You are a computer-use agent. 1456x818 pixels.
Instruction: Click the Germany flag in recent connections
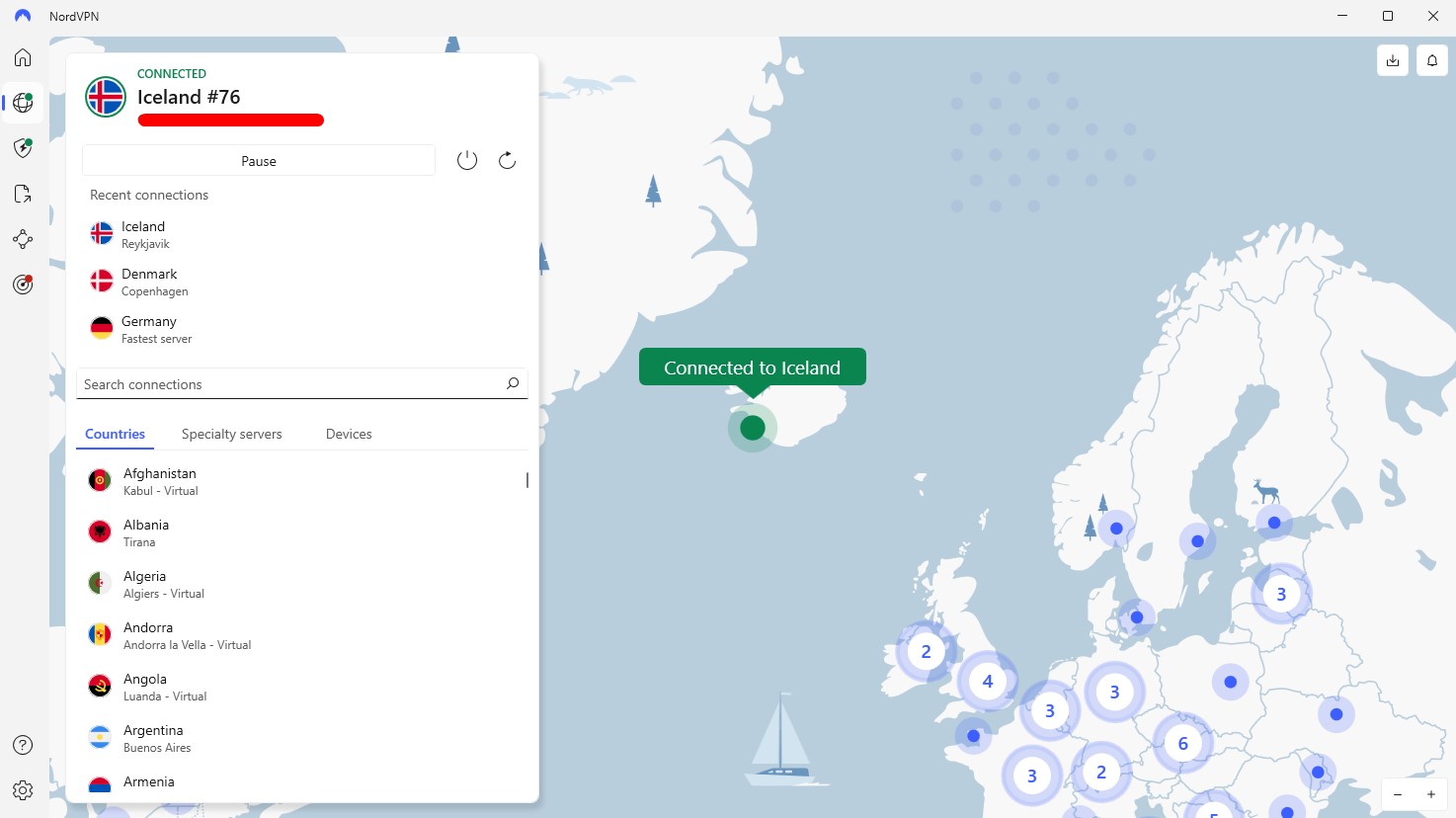[102, 328]
